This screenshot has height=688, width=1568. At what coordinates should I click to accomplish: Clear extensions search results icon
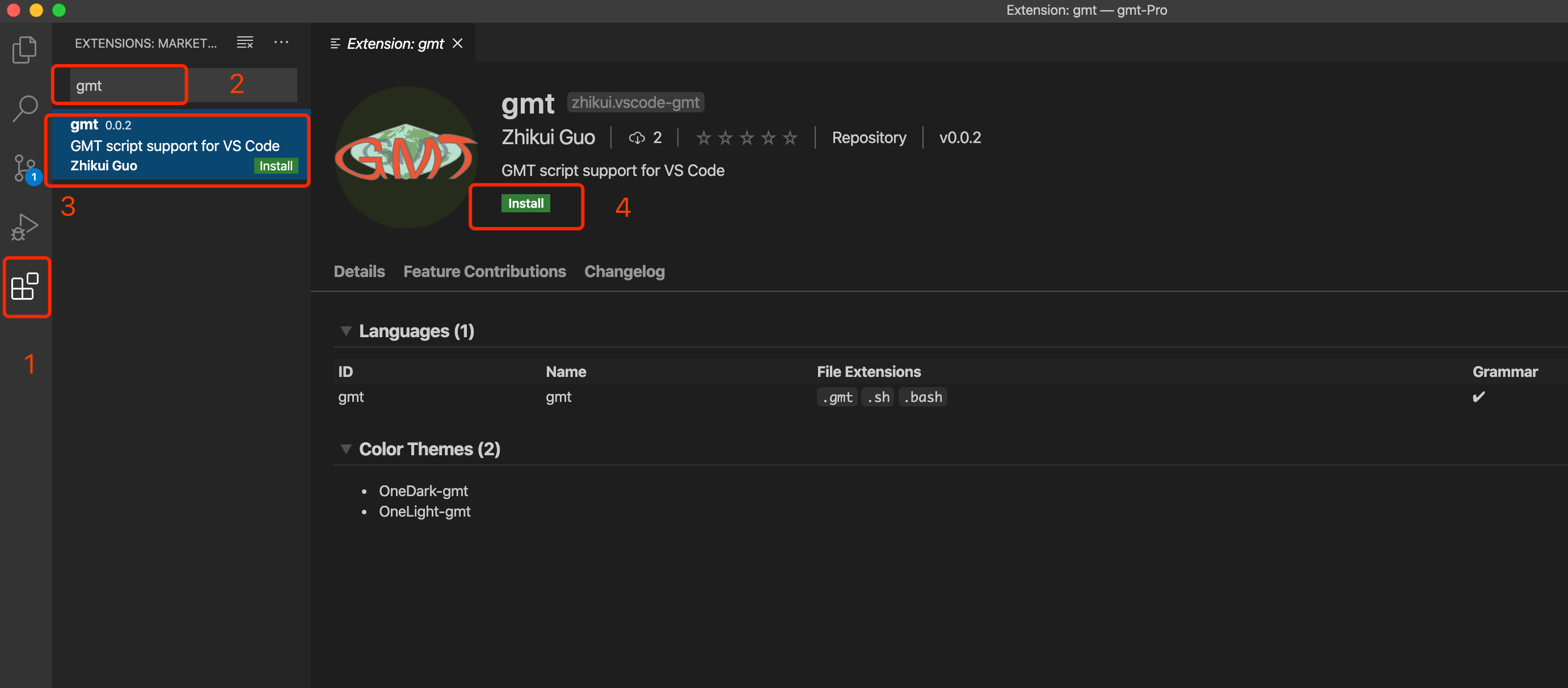coord(245,43)
